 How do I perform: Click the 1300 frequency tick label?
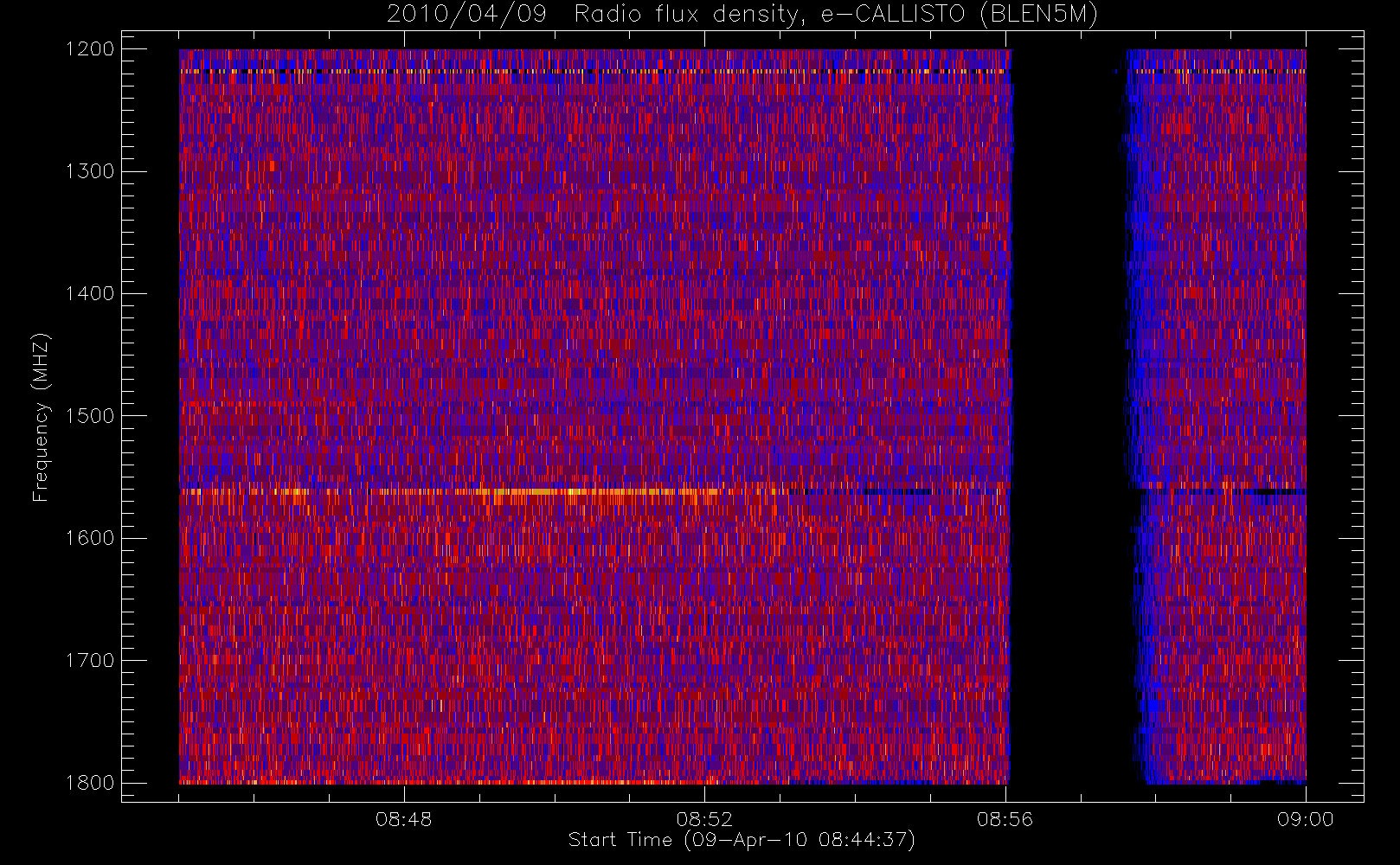[90, 171]
